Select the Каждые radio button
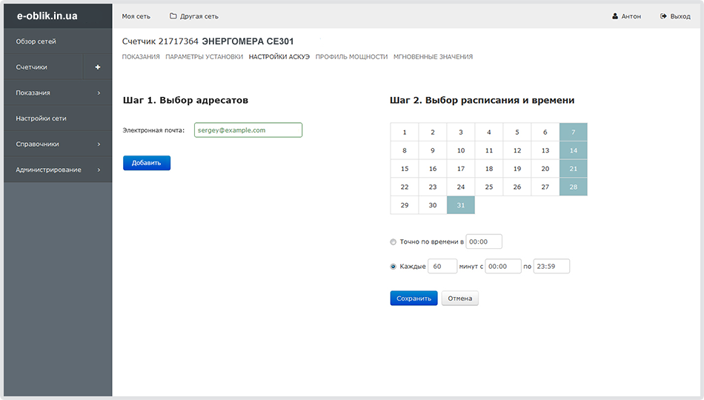704x400 pixels. pyautogui.click(x=394, y=266)
